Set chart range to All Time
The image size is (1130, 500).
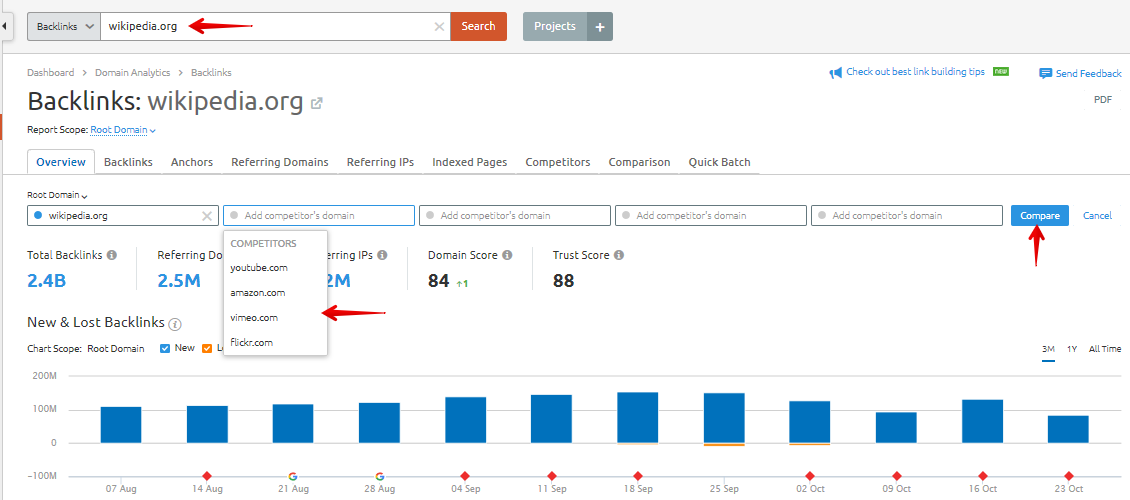click(1105, 349)
